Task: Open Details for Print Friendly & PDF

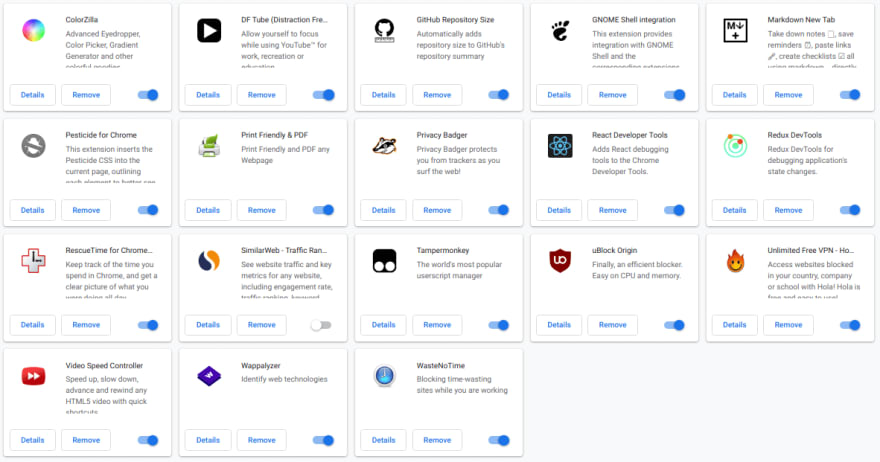Action: [208, 210]
